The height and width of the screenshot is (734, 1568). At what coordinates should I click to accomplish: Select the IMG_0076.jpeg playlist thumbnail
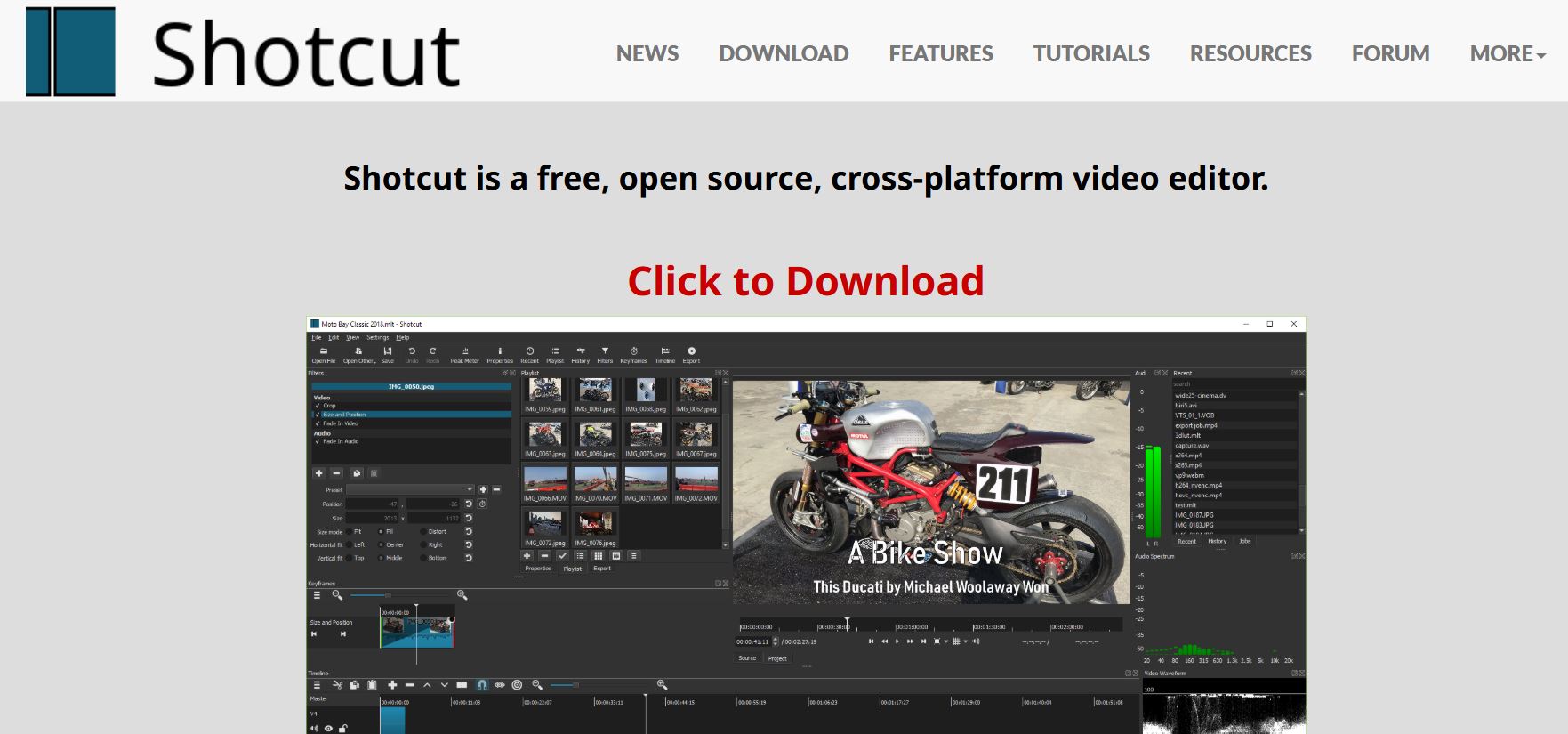pyautogui.click(x=595, y=528)
